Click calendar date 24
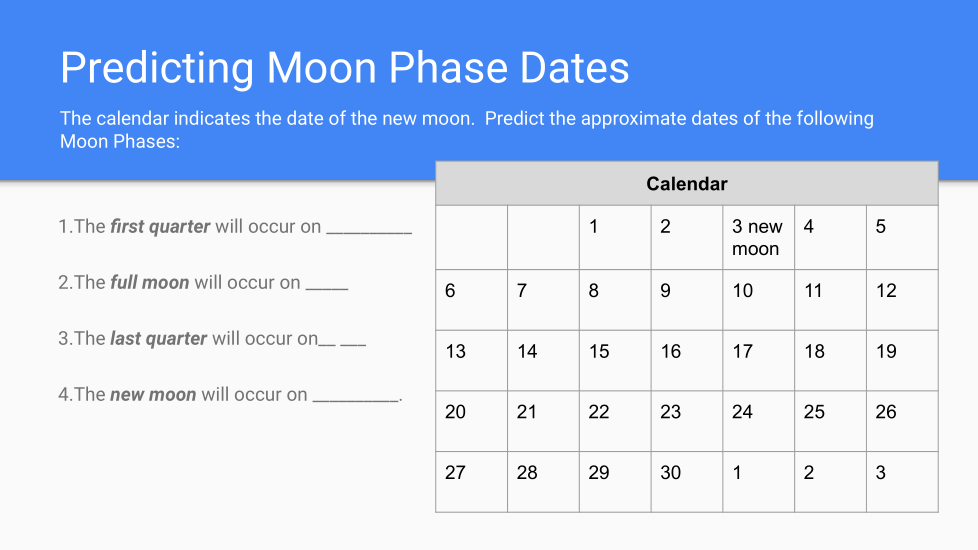 [758, 420]
